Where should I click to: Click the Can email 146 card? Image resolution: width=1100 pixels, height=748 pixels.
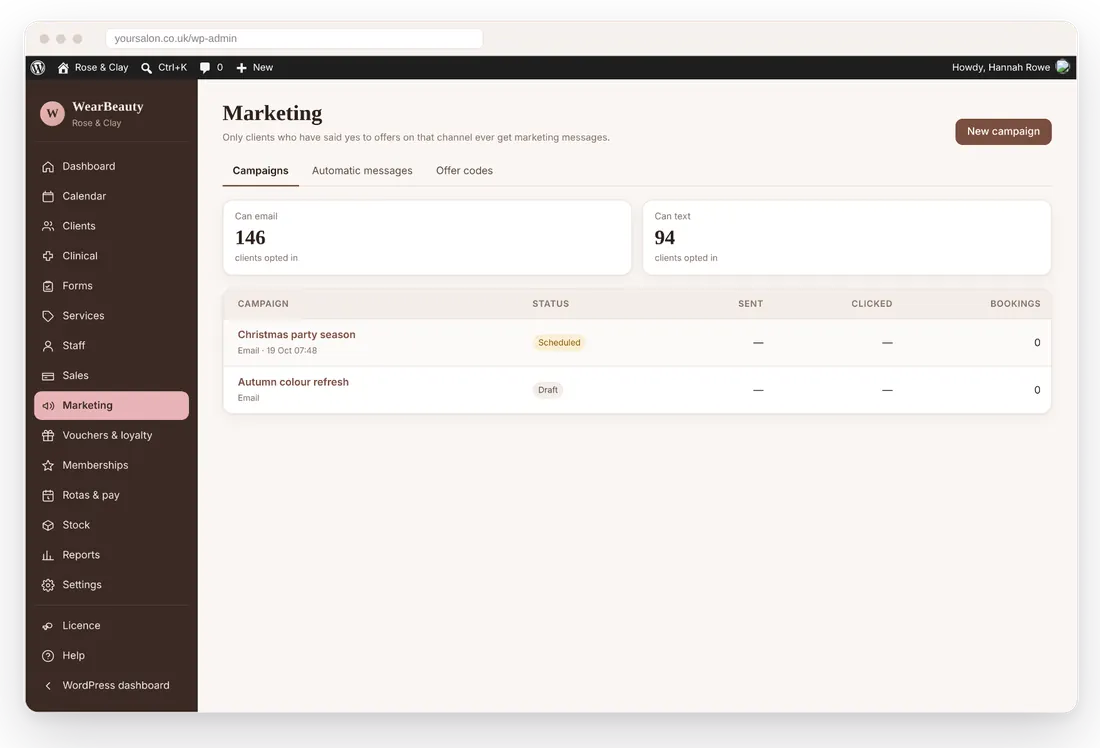427,238
